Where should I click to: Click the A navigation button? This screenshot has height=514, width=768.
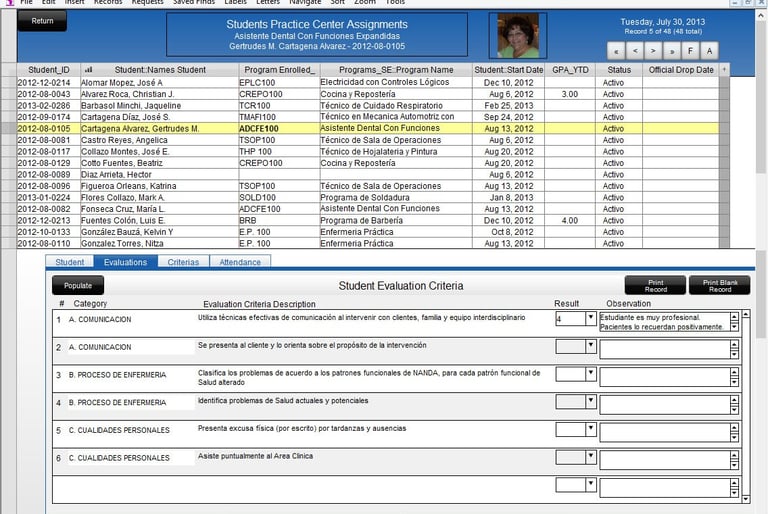pyautogui.click(x=709, y=51)
